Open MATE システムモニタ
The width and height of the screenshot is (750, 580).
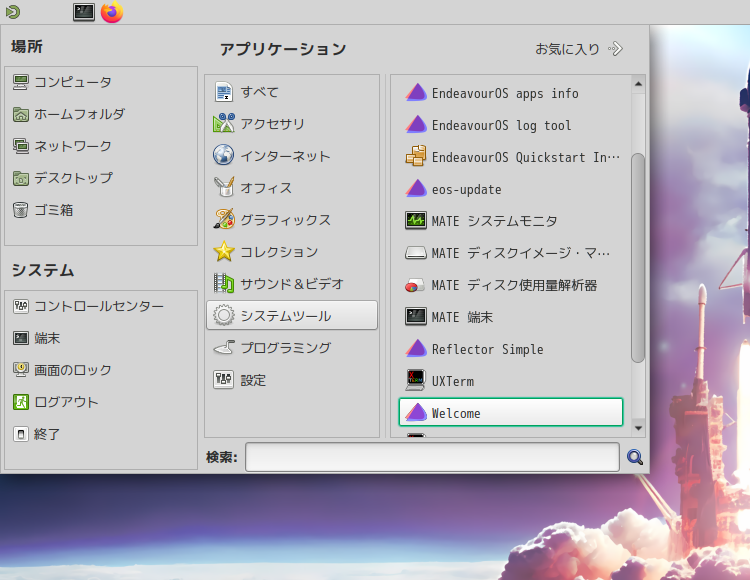[511, 221]
